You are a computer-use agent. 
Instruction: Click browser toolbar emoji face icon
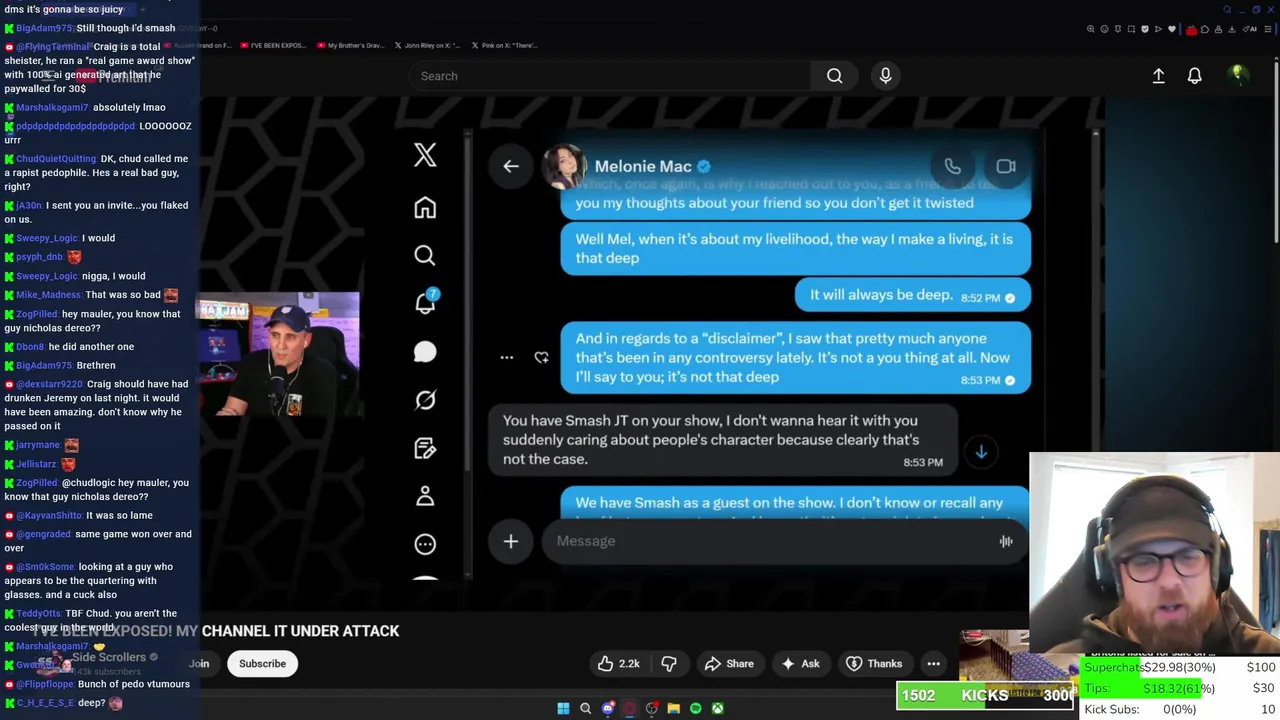[1105, 29]
